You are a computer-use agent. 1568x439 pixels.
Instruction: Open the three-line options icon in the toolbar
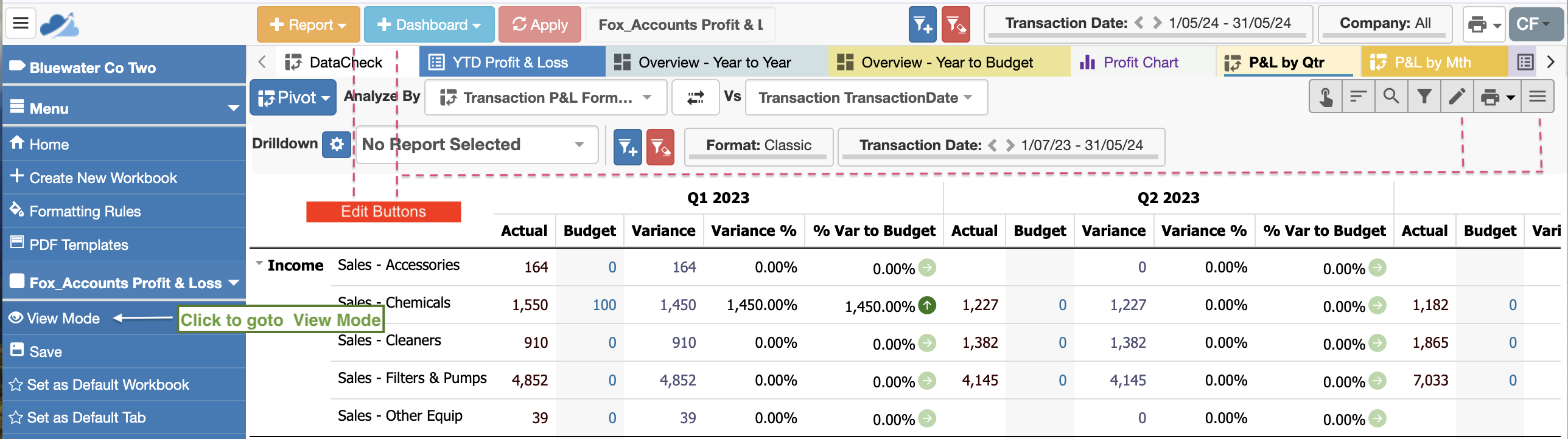point(1538,97)
